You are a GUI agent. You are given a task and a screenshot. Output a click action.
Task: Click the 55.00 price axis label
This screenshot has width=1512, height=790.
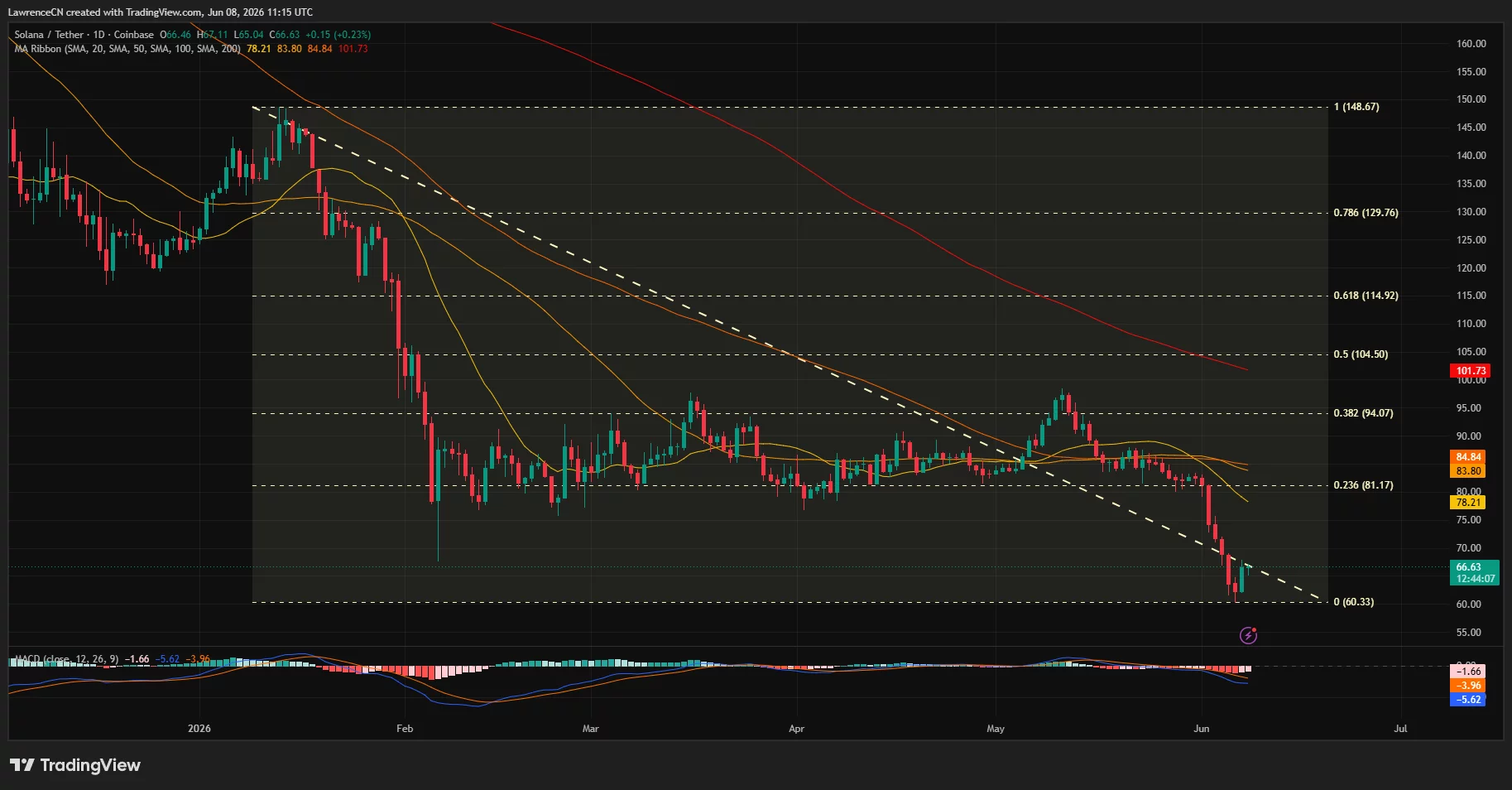[1469, 633]
